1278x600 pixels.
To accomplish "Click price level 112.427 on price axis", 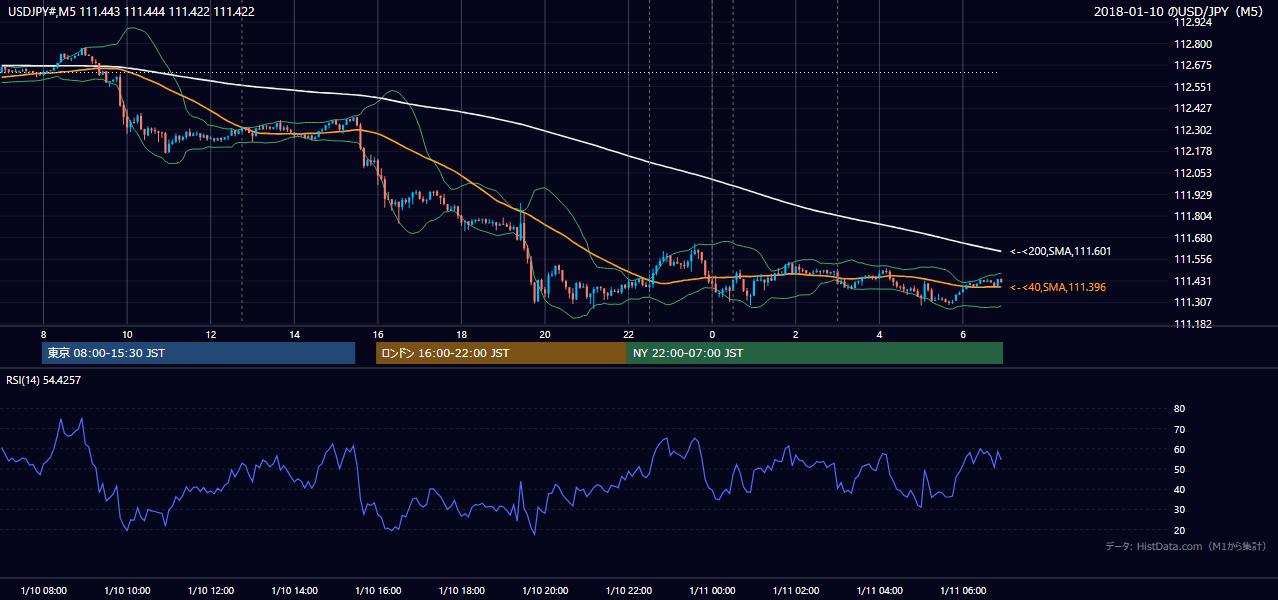I will 1192,108.
